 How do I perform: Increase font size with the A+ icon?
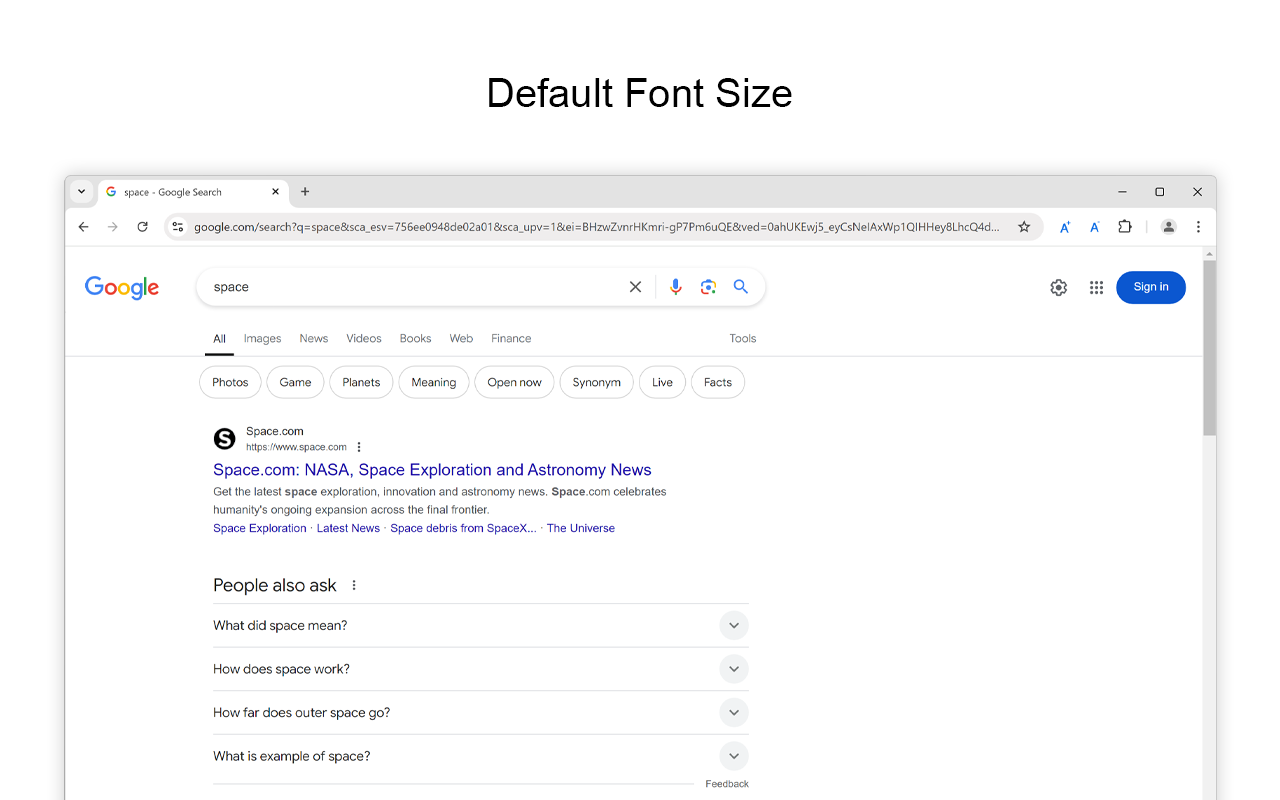point(1064,227)
